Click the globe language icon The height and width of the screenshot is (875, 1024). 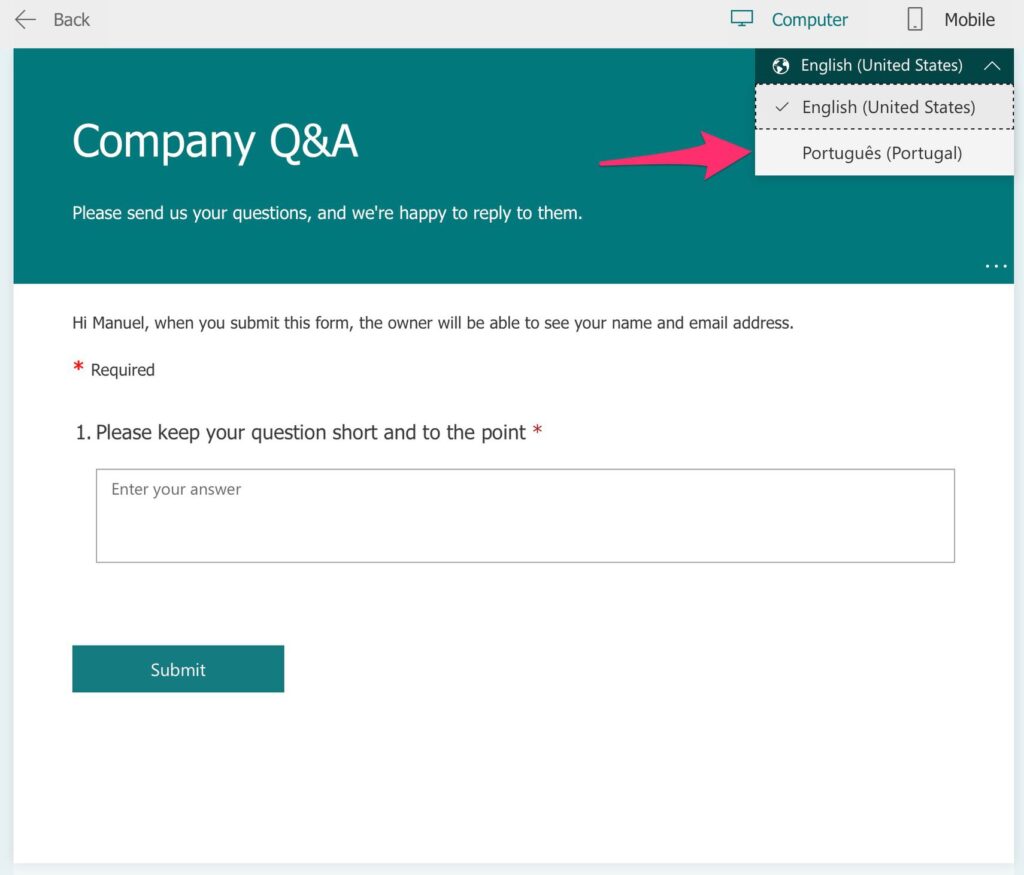(x=780, y=66)
